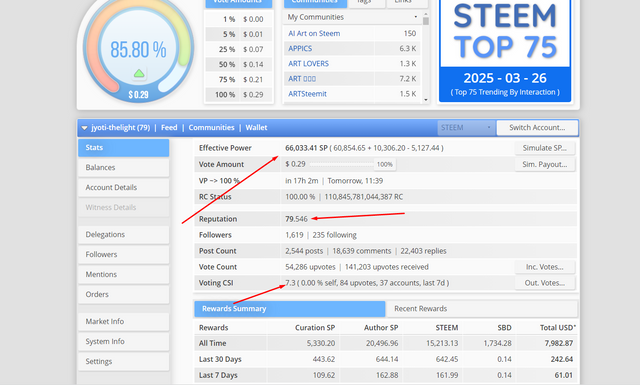Click RC Status value 100.00 %
640x385 pixels.
pos(300,197)
